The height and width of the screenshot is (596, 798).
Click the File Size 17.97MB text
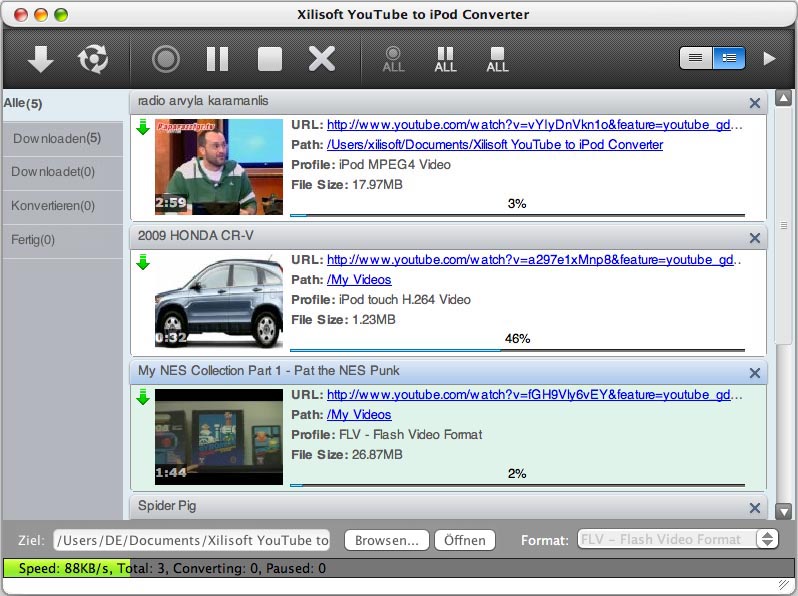click(x=347, y=185)
